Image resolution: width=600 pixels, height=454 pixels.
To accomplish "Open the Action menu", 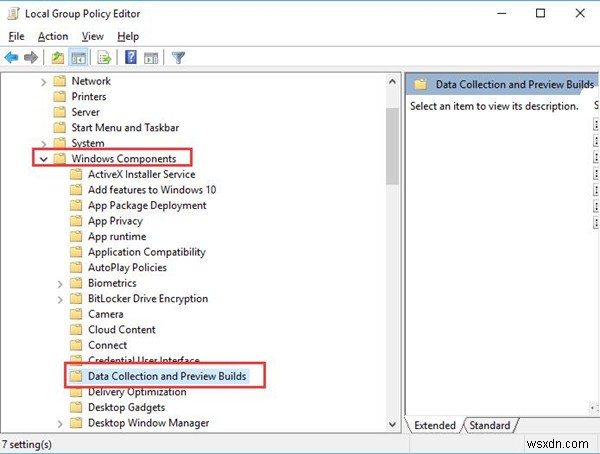I will pyautogui.click(x=53, y=36).
